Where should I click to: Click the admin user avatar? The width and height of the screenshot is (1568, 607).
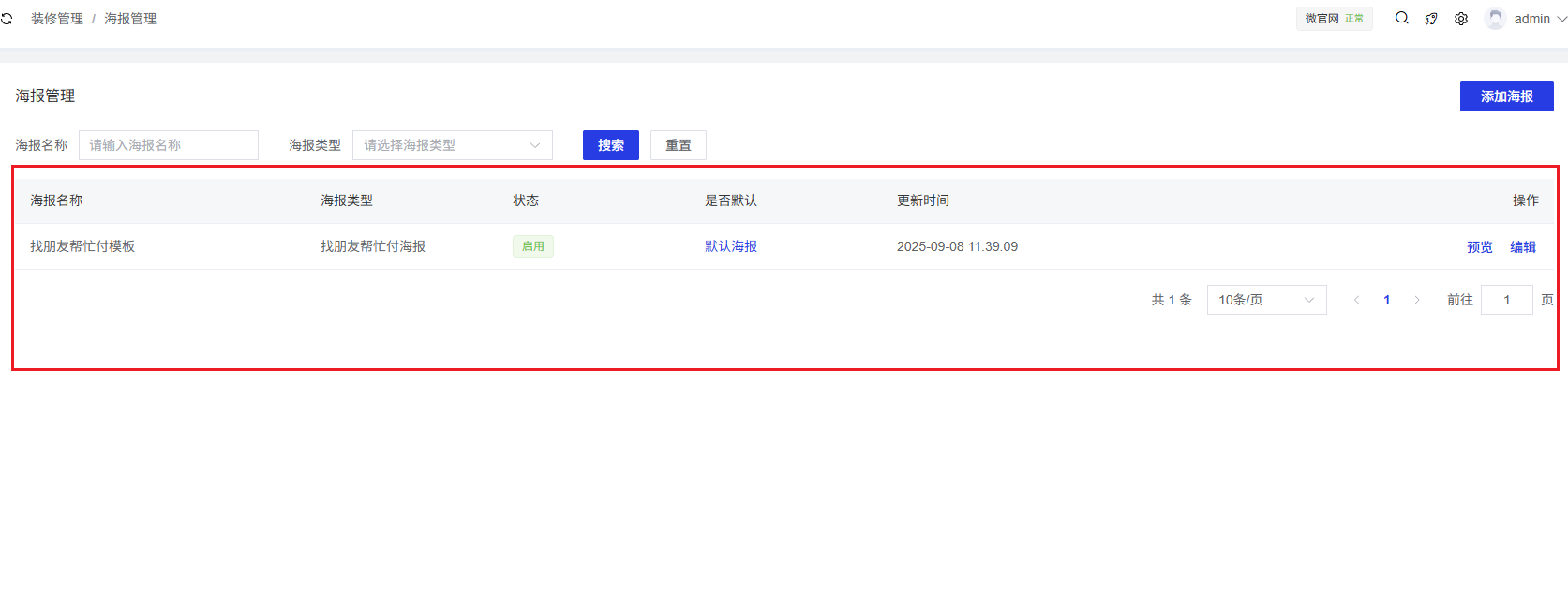click(x=1495, y=19)
